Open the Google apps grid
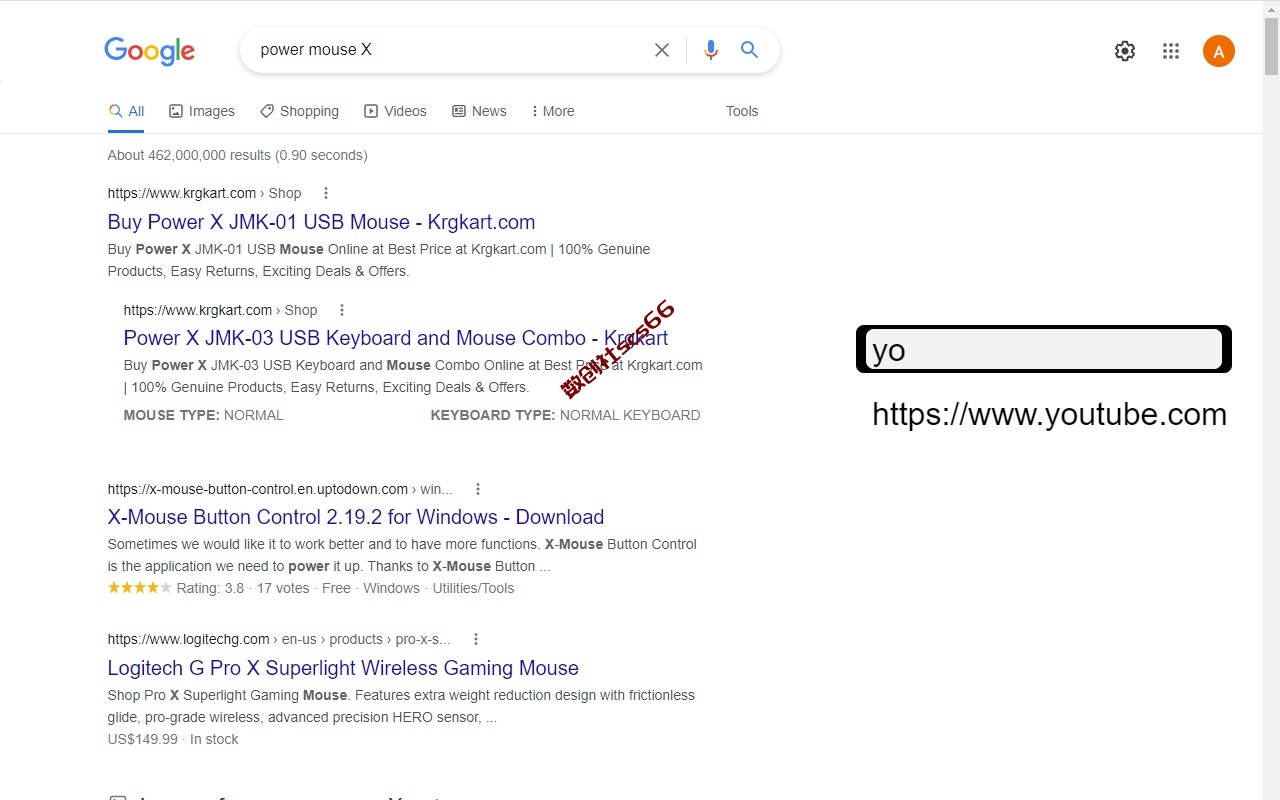 tap(1171, 51)
